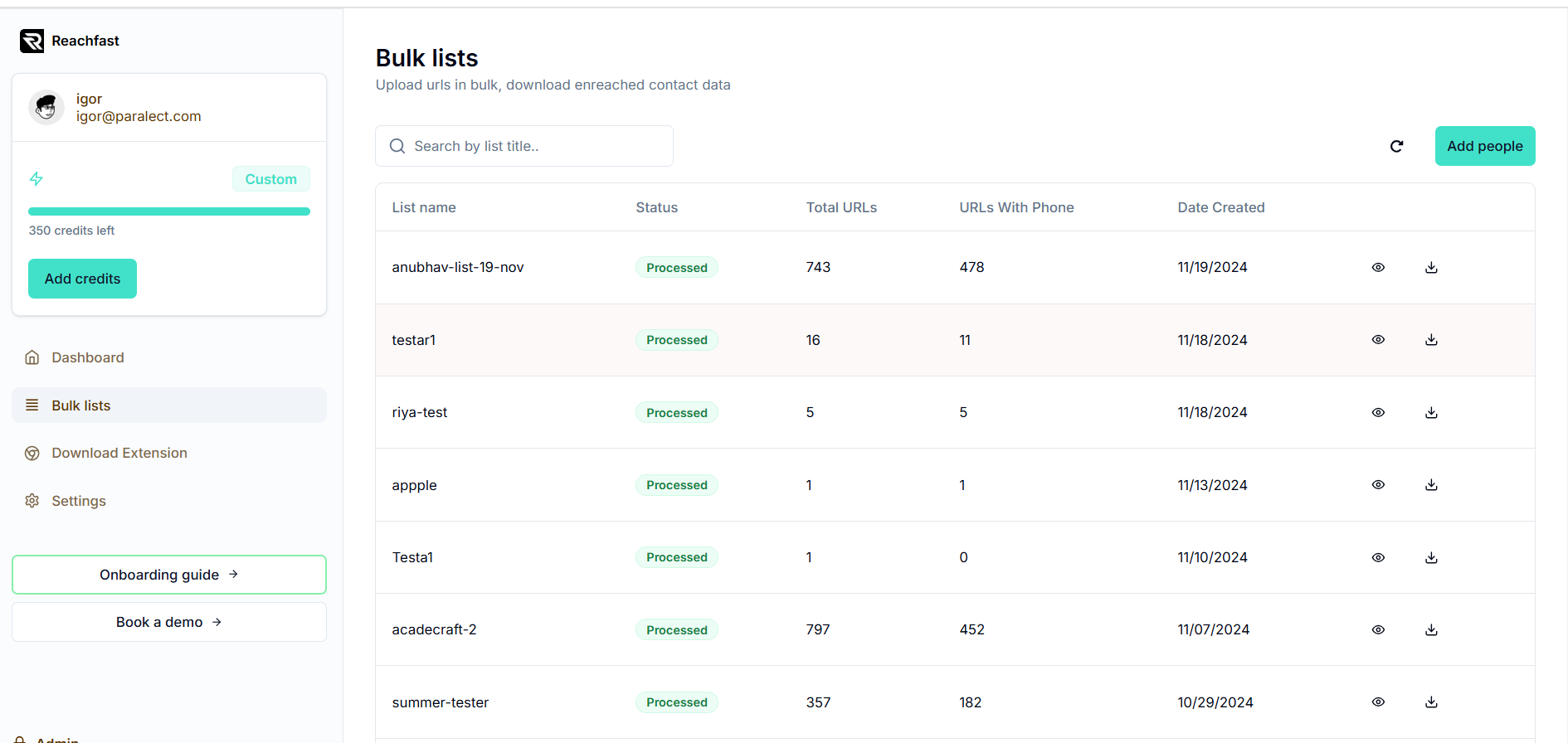Screen dimensions: 1568x743
Task: Download the acadecraft-2 list
Action: pos(1431,630)
